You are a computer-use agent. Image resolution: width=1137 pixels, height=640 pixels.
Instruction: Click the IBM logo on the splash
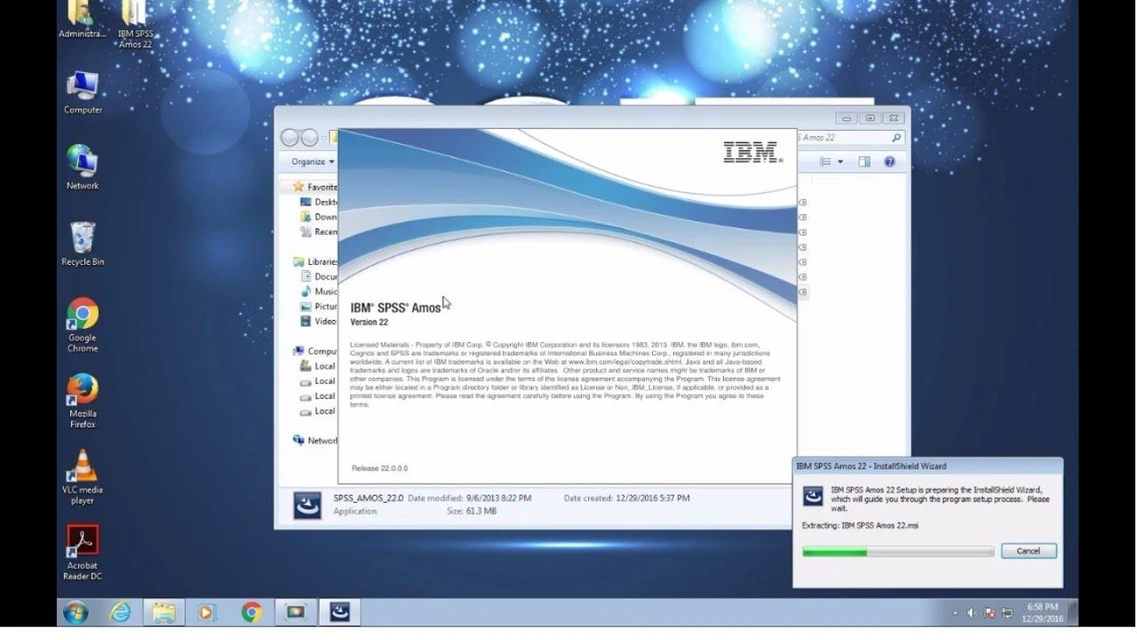coord(753,152)
